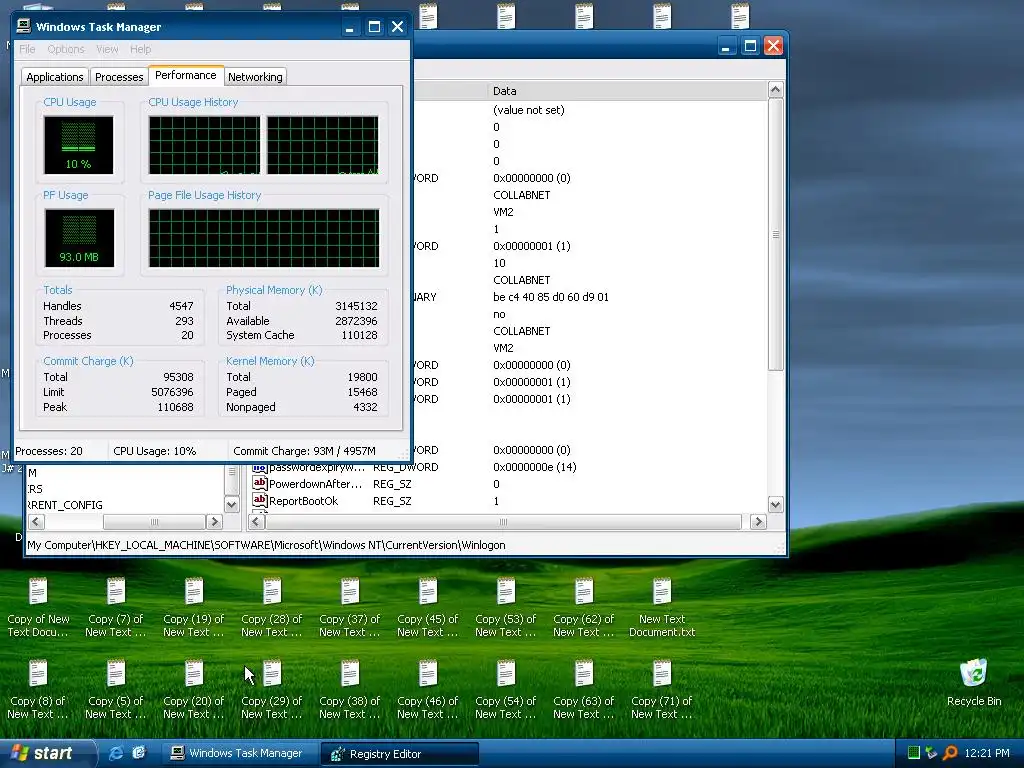Open the File menu in Task Manager

click(27, 49)
